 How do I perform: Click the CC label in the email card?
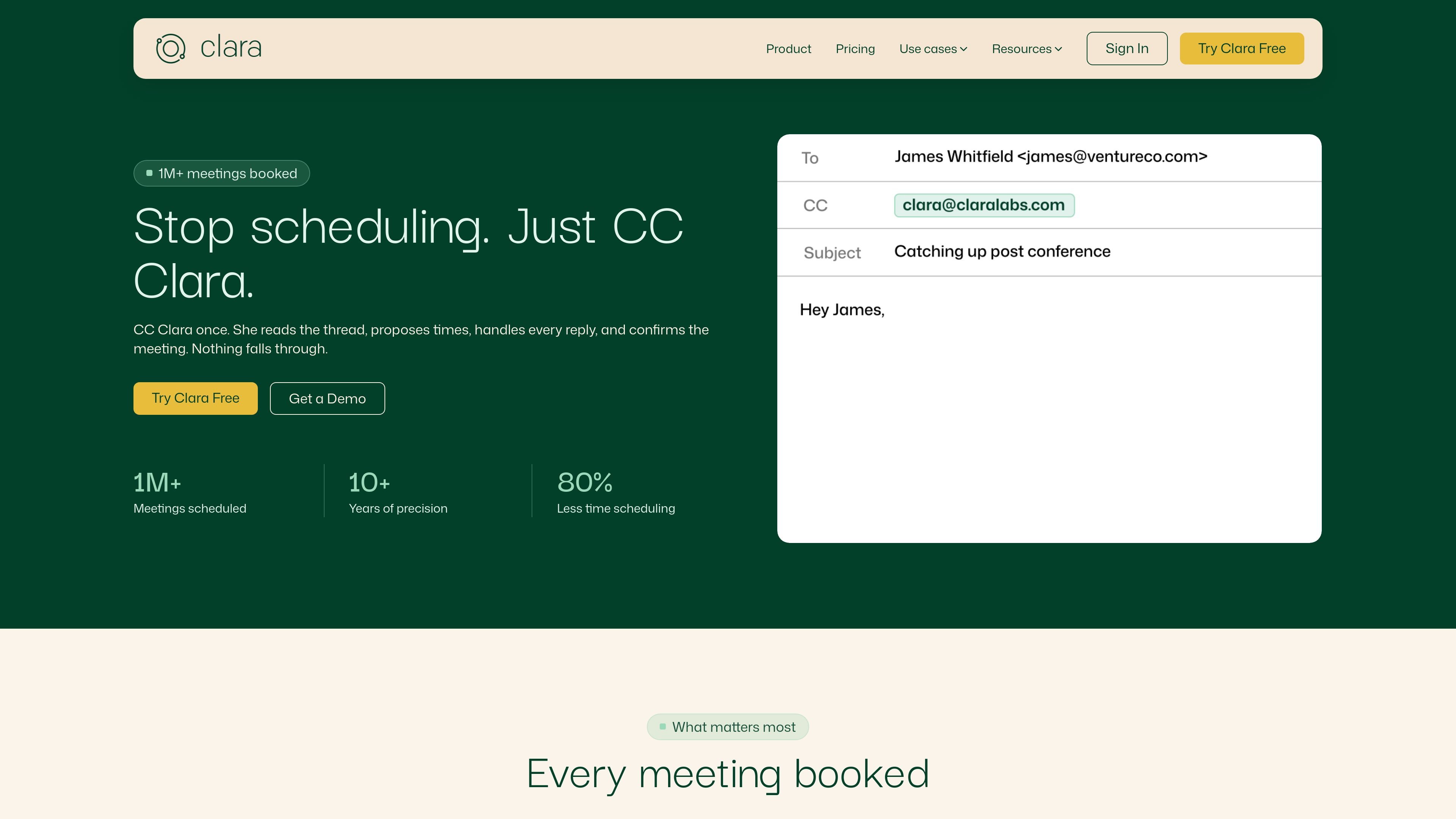click(x=815, y=206)
